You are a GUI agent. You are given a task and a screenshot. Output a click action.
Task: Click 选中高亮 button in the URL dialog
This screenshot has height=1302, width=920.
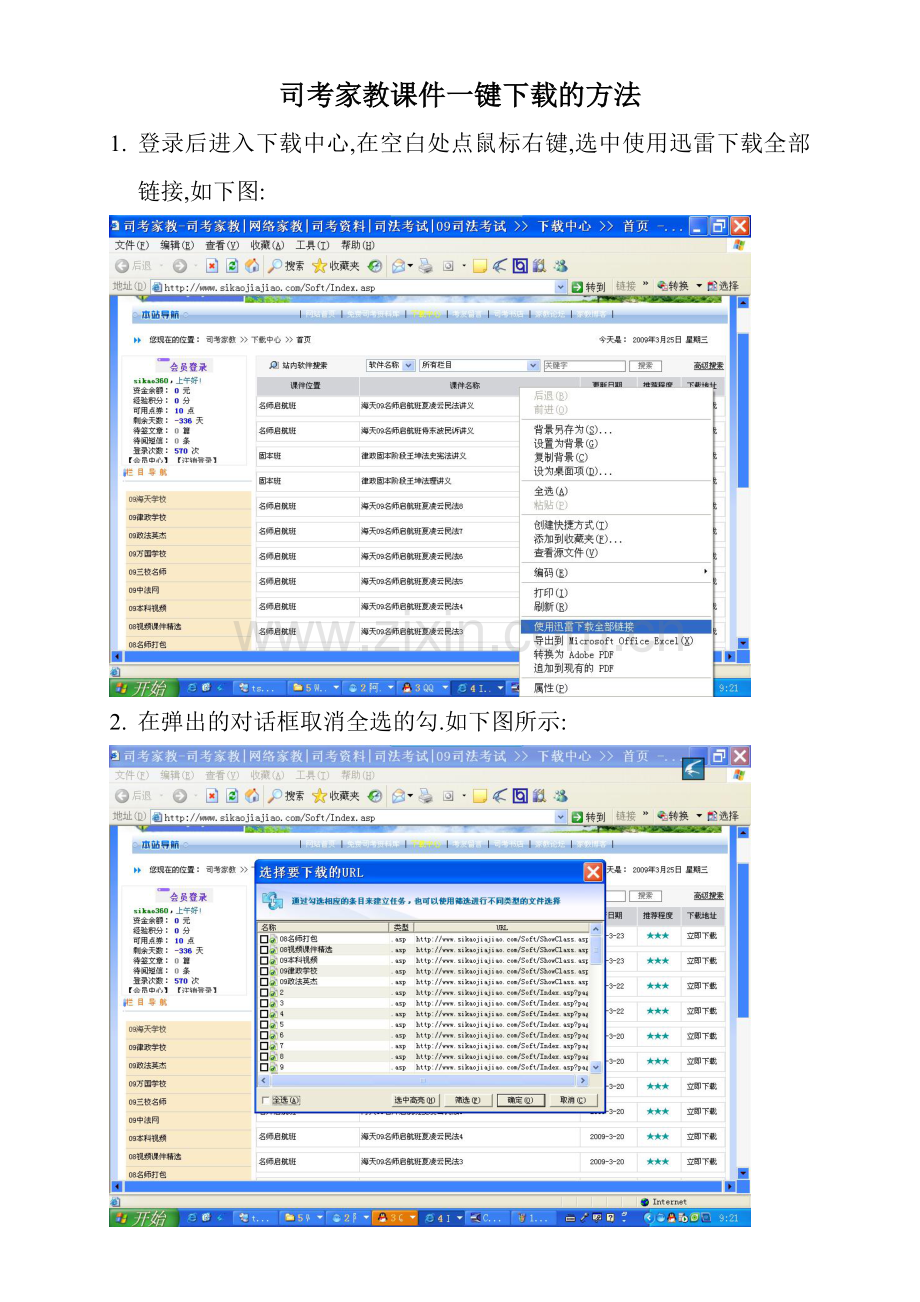pos(415,1100)
